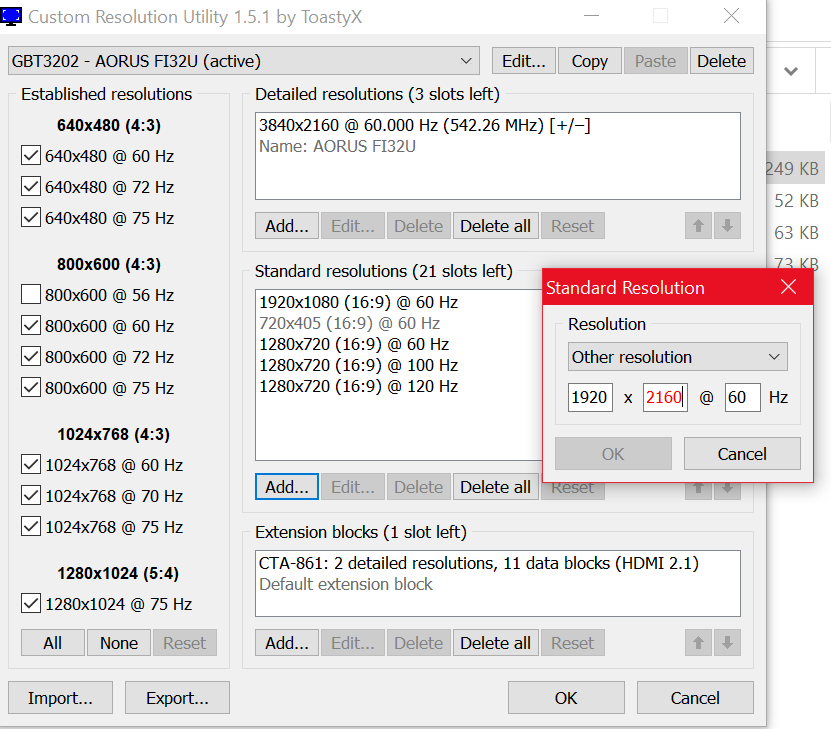The height and width of the screenshot is (729, 831).
Task: Toggle 1024x768 @ 60 Hz checkbox
Action: pyautogui.click(x=31, y=465)
